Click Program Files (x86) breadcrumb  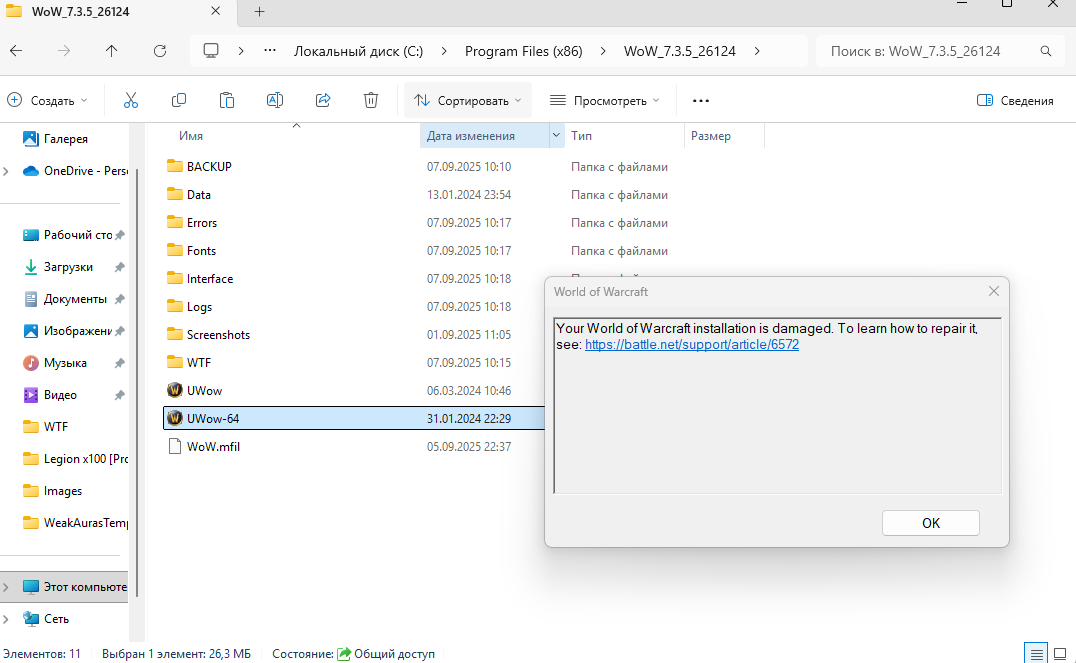coord(524,51)
